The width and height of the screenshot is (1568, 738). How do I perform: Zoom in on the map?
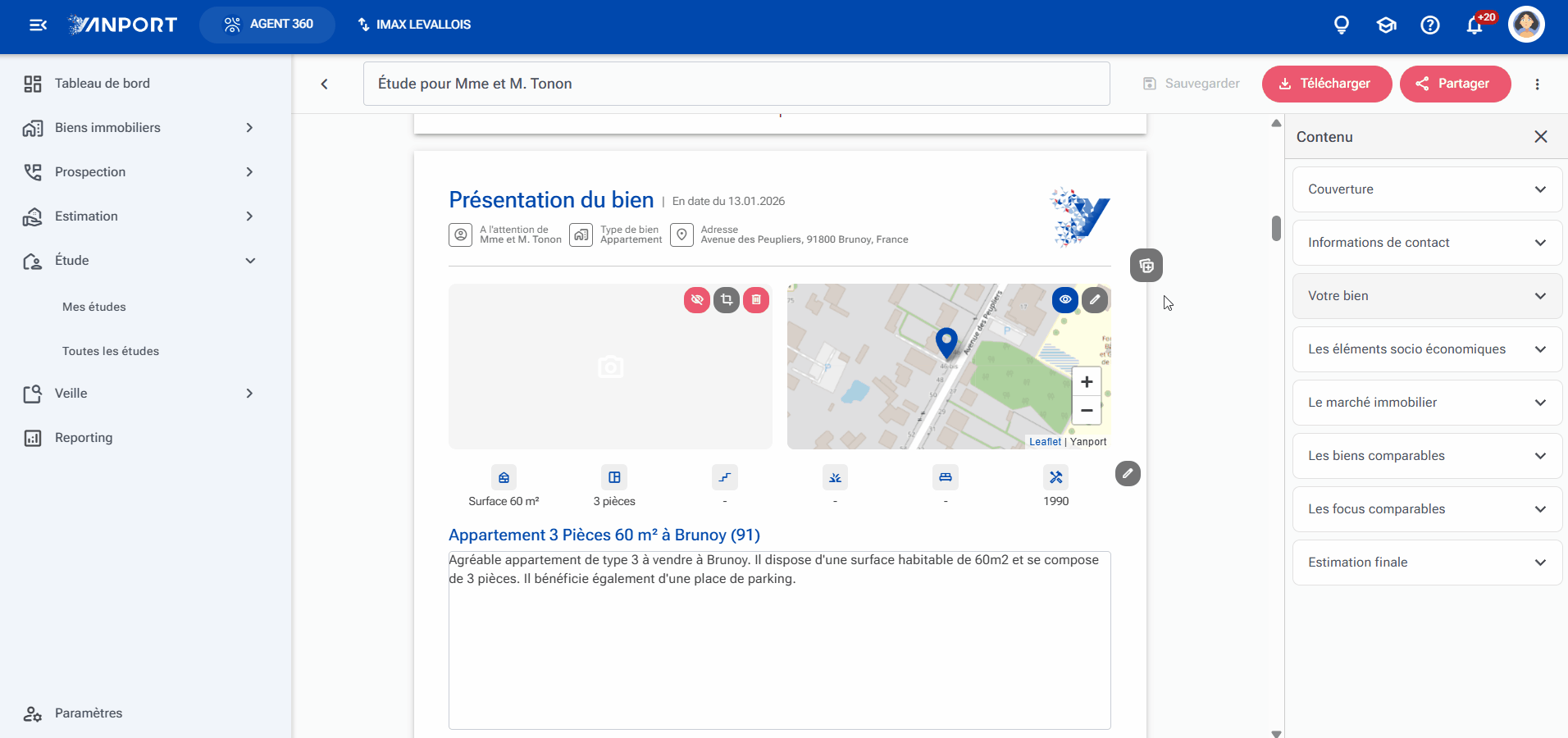[1087, 382]
